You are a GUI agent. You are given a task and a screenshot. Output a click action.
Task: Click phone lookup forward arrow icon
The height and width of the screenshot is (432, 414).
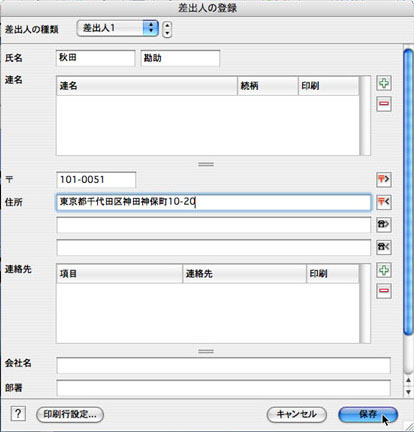click(384, 225)
